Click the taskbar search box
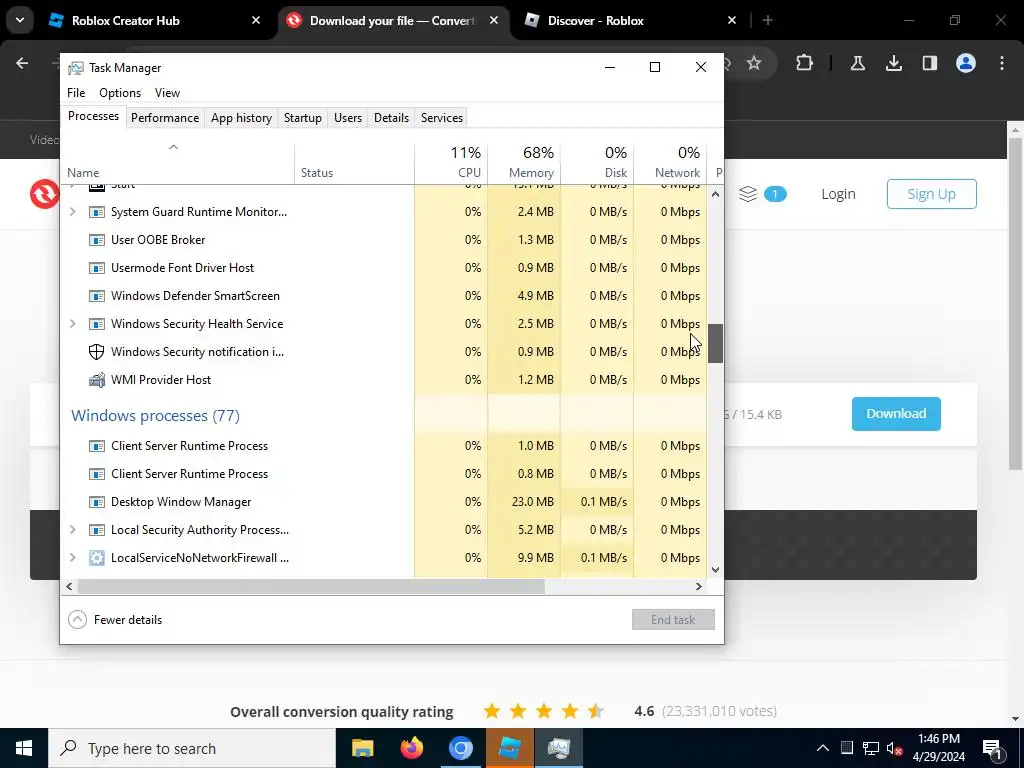Screen dimensions: 1024x768 (192, 748)
